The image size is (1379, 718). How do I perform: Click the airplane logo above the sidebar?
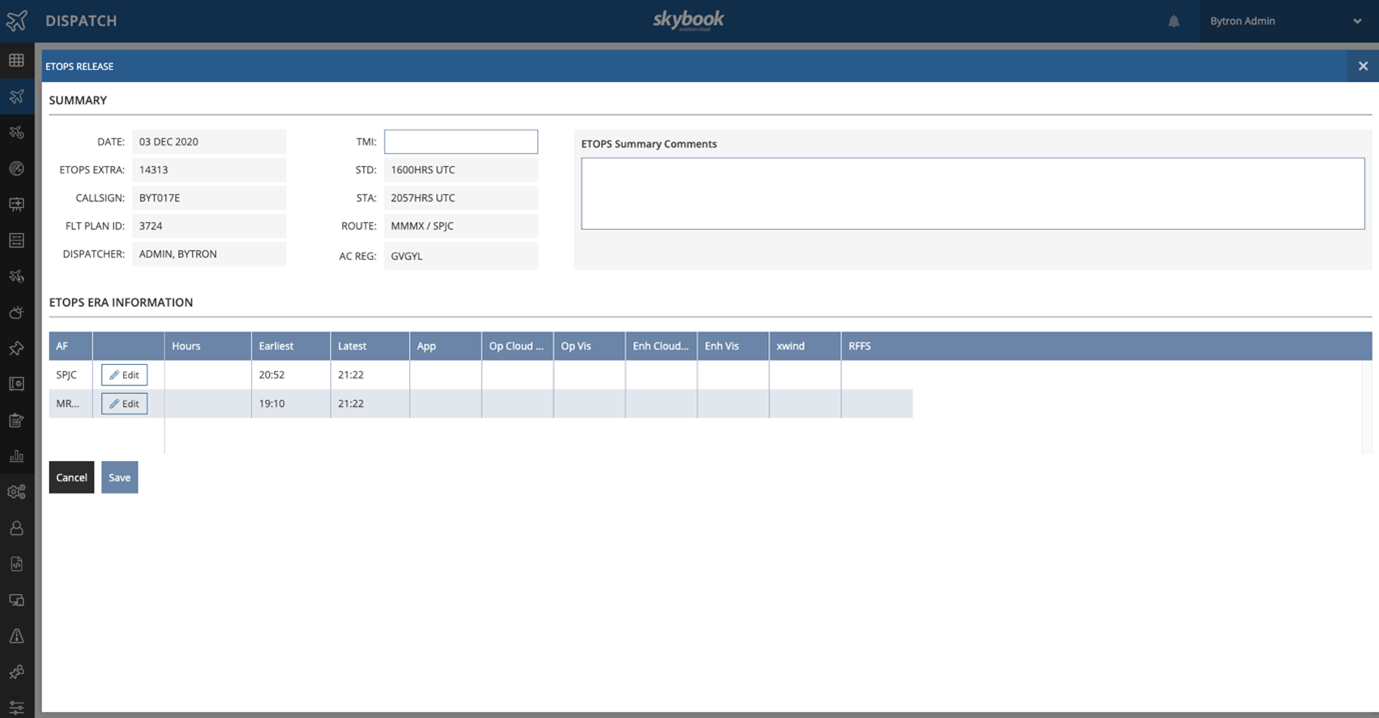[17, 20]
